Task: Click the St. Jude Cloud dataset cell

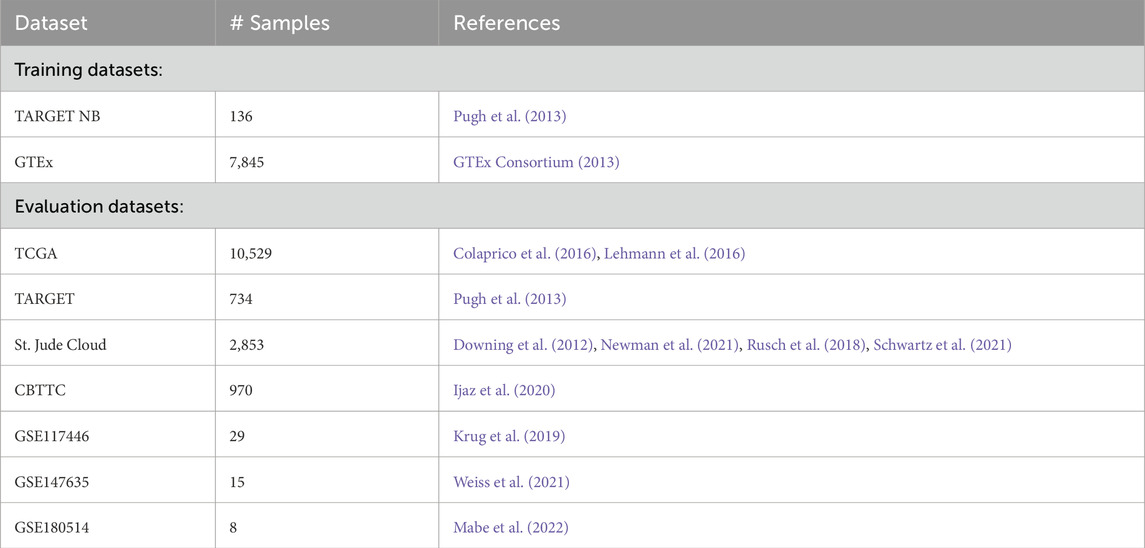Action: pyautogui.click(x=60, y=345)
